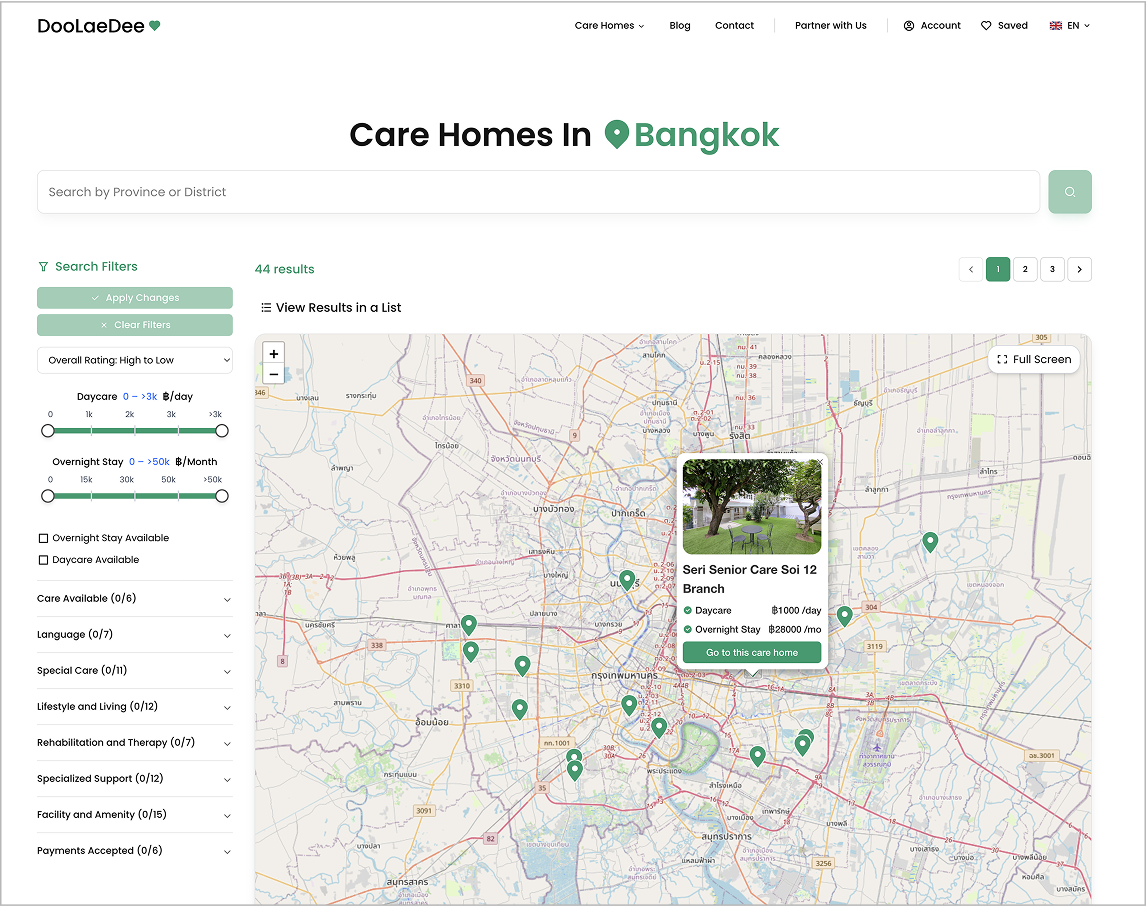Switch to View Results in a List
The height and width of the screenshot is (906, 1146).
pos(331,308)
